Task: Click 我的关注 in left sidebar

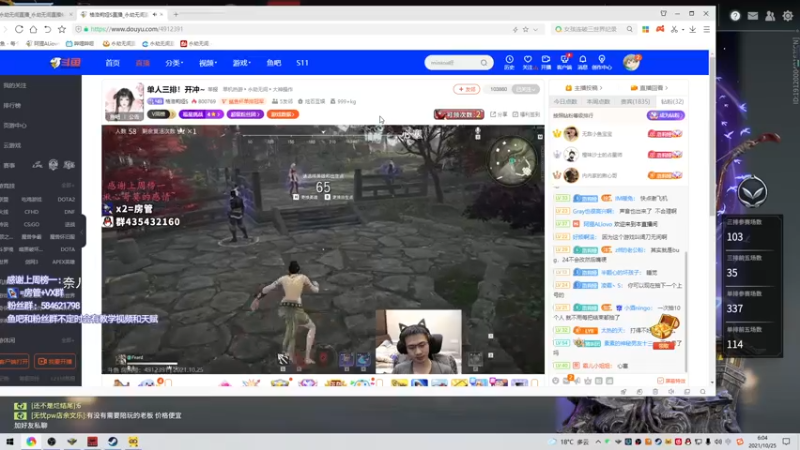Action: [15, 85]
